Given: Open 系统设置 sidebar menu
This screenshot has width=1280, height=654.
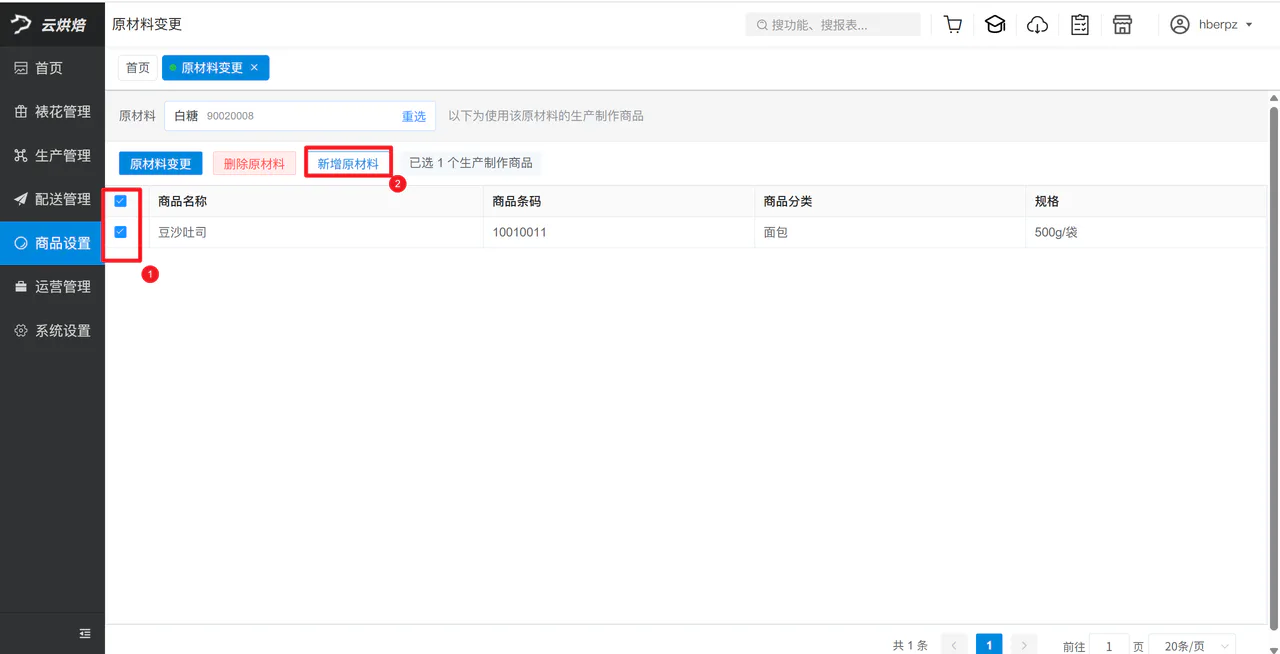Looking at the screenshot, I should click(52, 331).
